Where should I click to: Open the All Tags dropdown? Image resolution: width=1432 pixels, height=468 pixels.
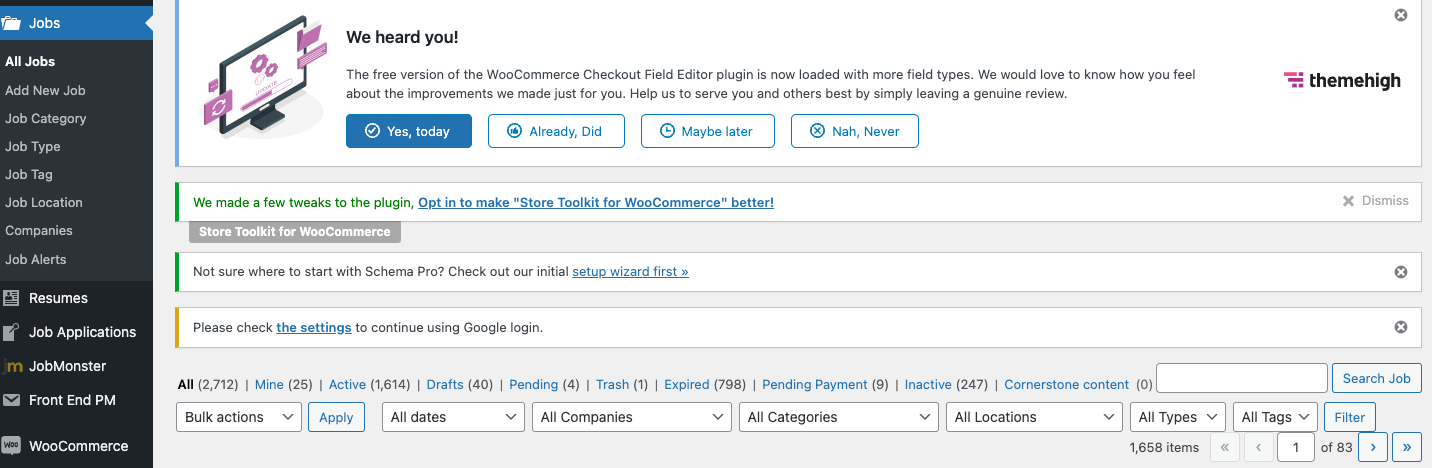[x=1275, y=417]
